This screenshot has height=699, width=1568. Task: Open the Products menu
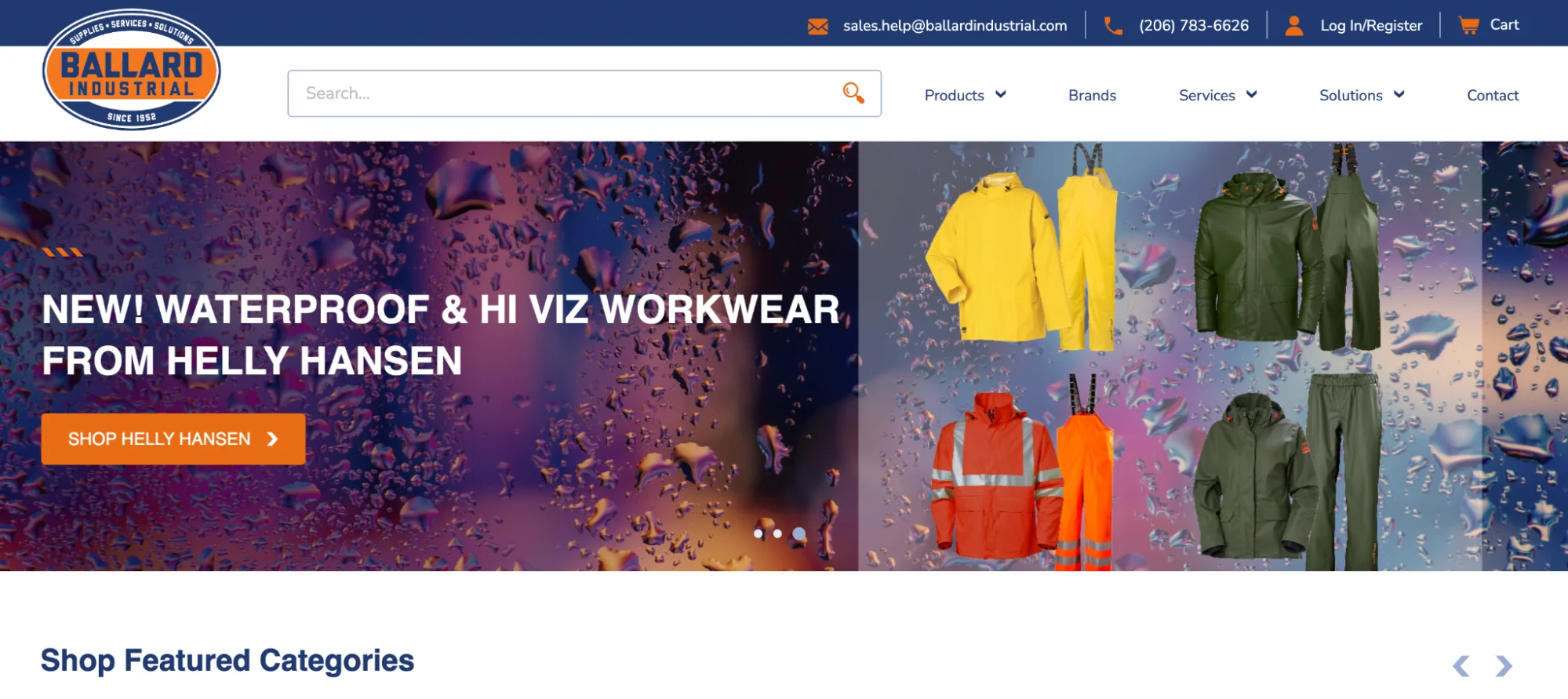pos(954,96)
